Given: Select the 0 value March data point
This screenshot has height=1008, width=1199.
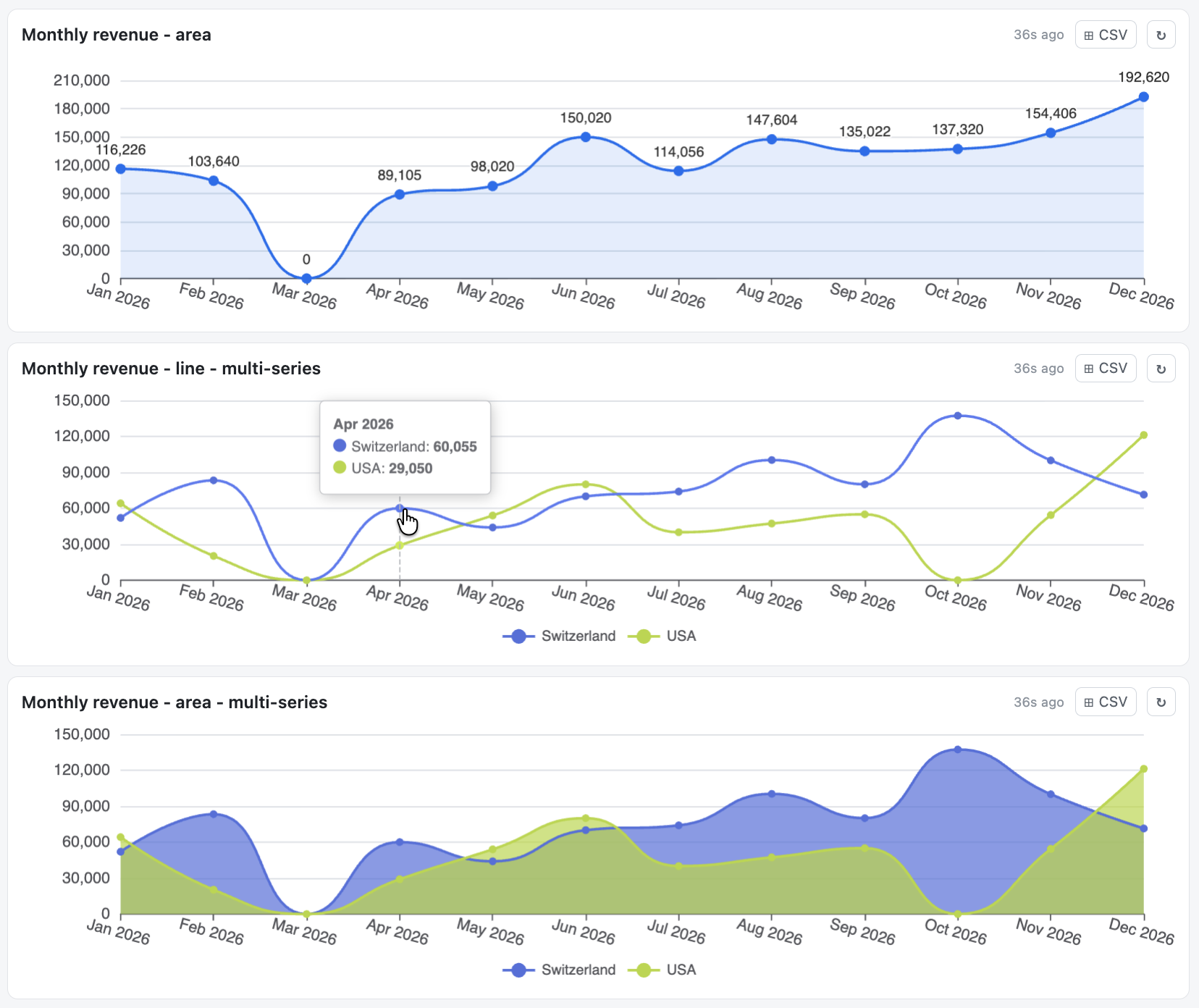Looking at the screenshot, I should 306,279.
